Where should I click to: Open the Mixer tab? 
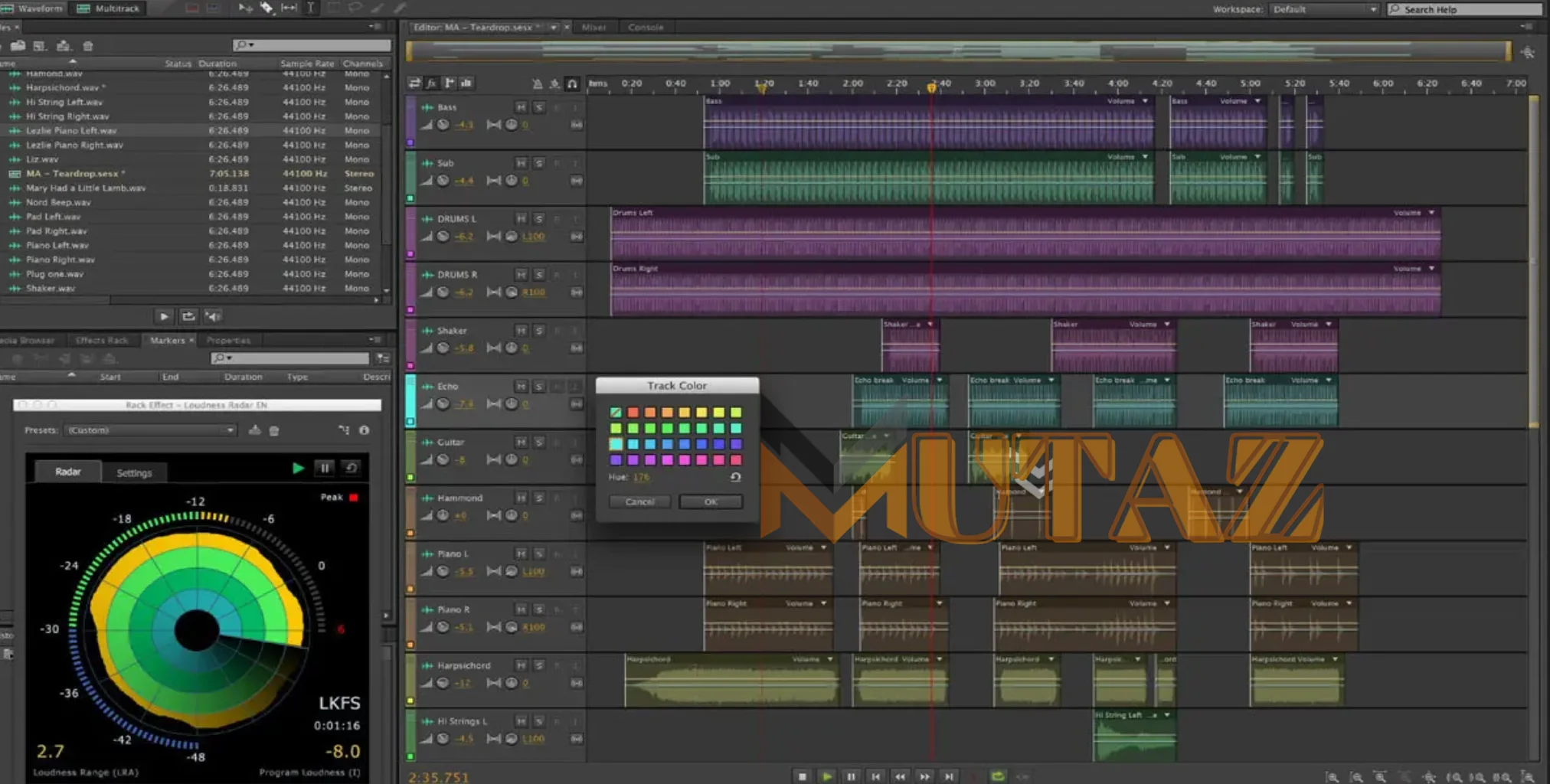tap(594, 28)
